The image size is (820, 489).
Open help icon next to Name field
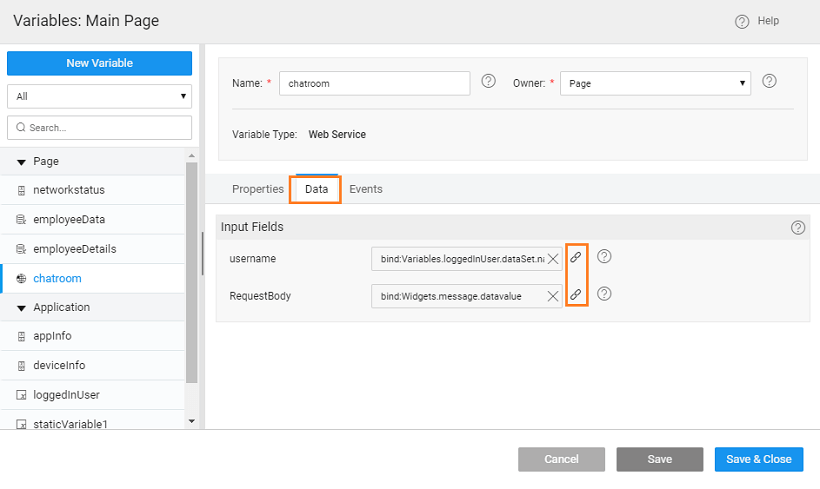point(489,82)
